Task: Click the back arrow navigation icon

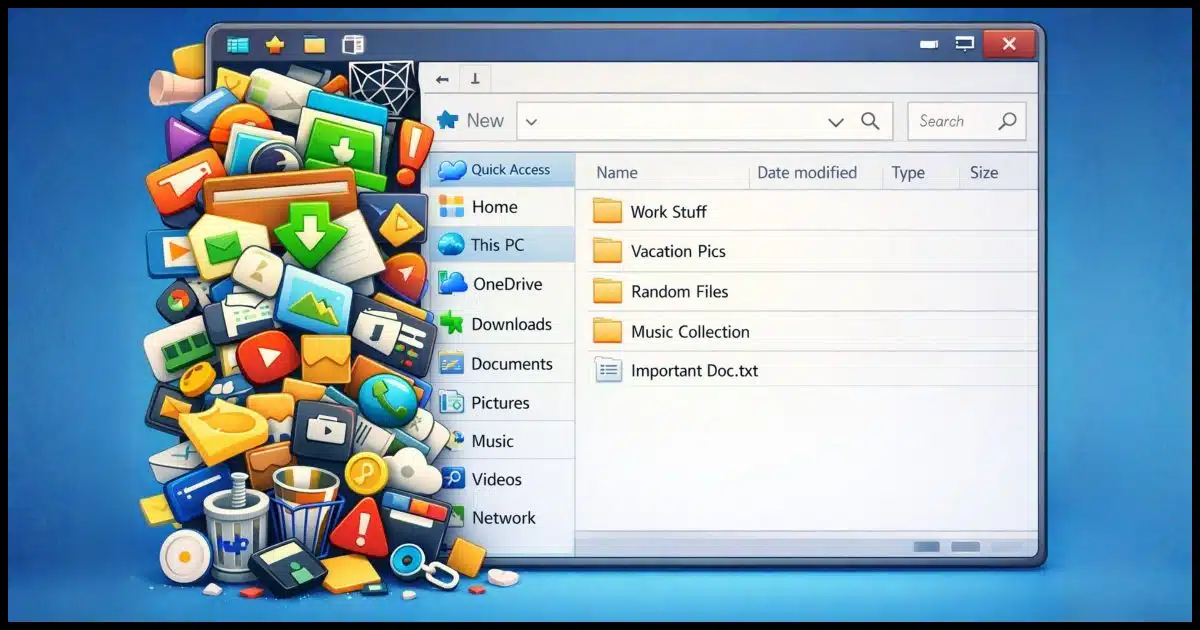Action: [x=440, y=78]
